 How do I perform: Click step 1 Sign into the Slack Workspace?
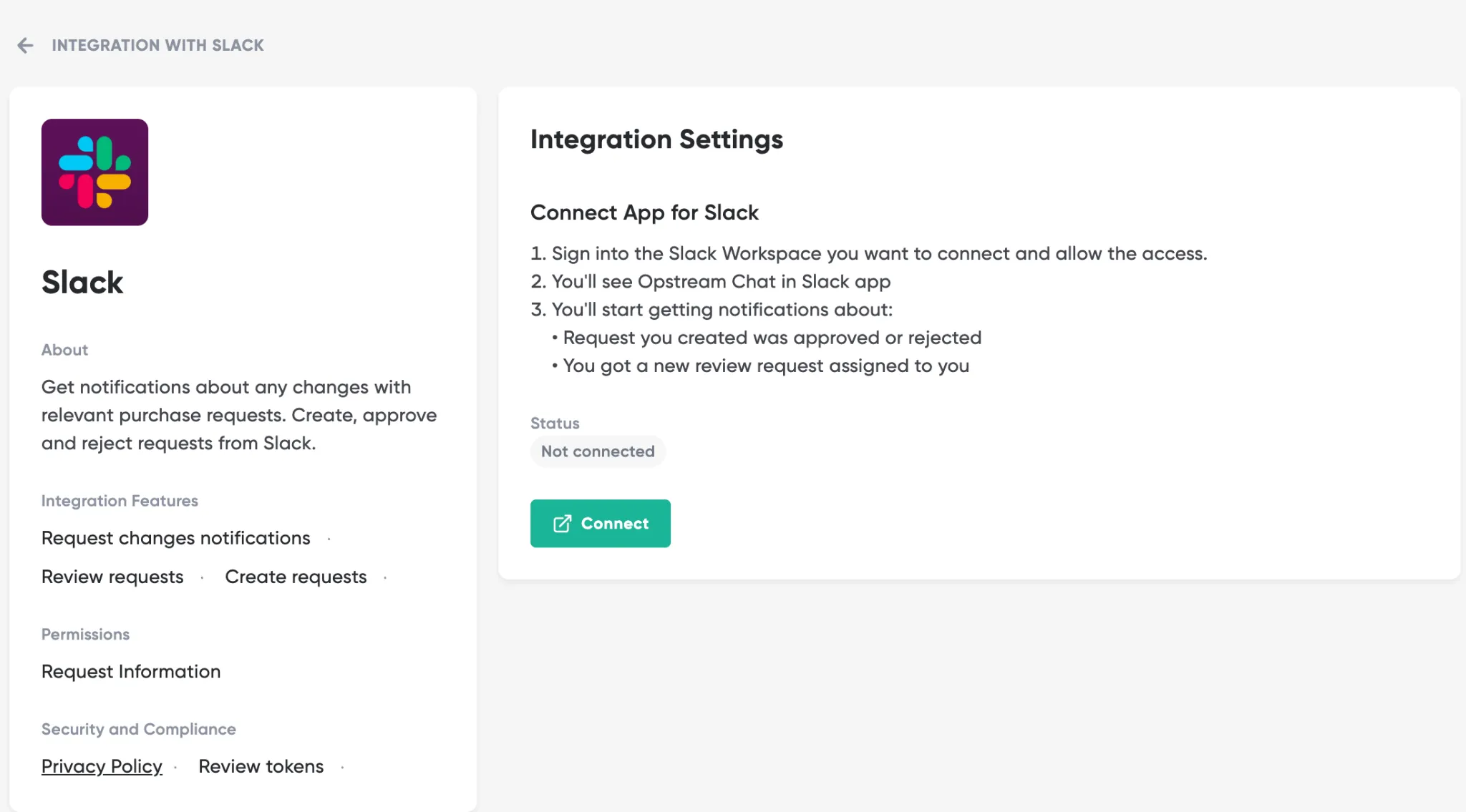869,253
